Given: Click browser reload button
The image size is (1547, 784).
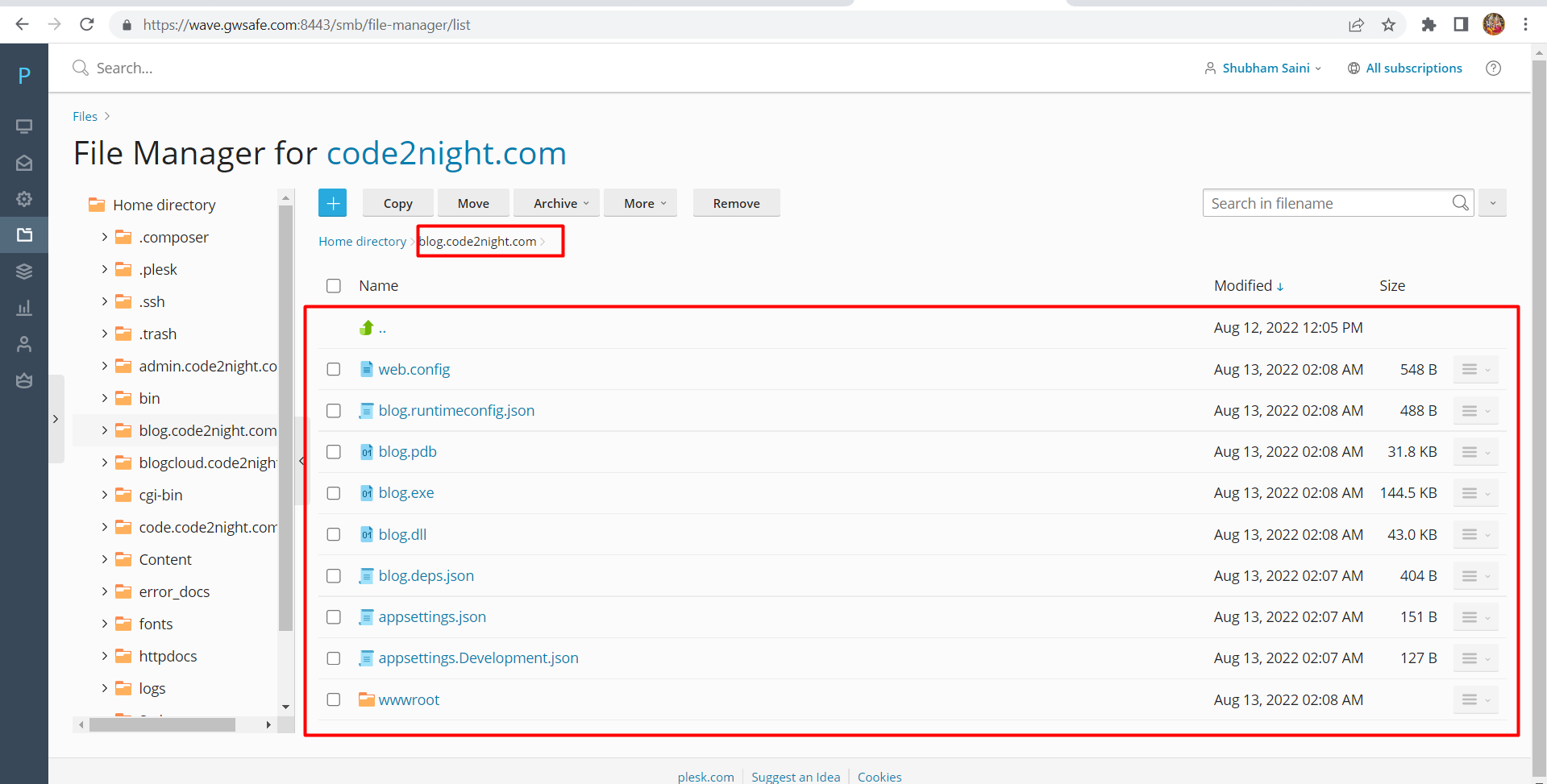Looking at the screenshot, I should [87, 25].
